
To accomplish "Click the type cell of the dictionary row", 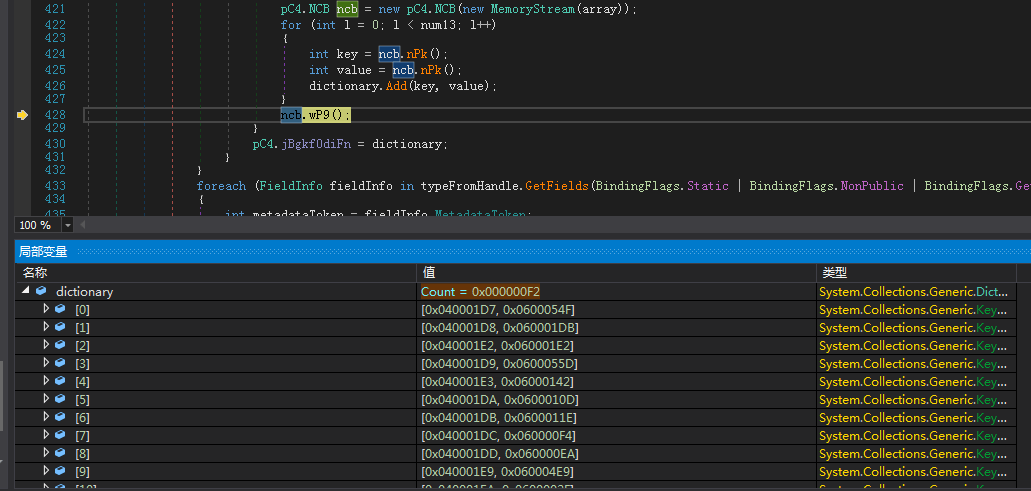I will pyautogui.click(x=917, y=291).
